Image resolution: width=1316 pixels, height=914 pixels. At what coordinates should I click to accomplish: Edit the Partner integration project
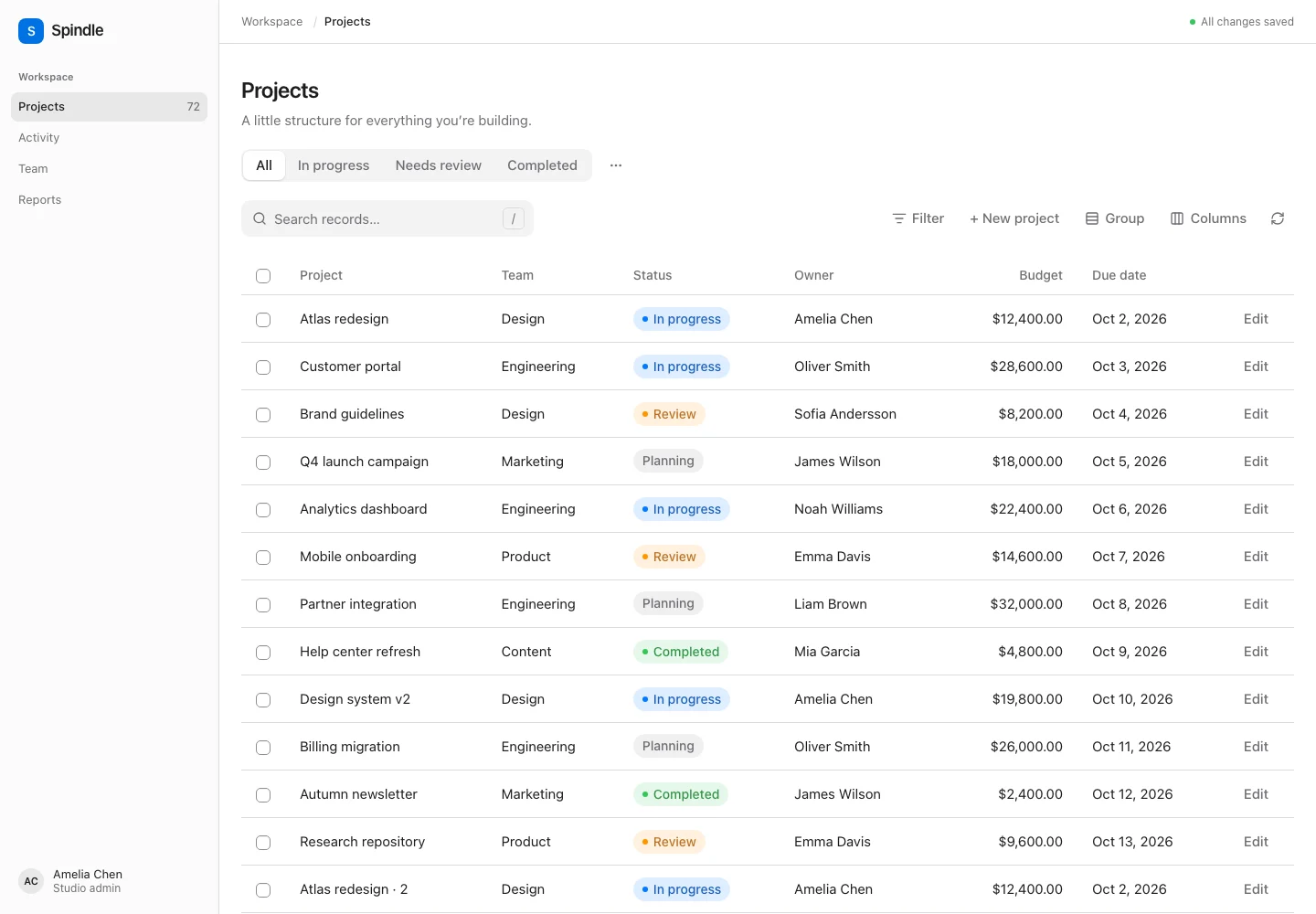1256,604
